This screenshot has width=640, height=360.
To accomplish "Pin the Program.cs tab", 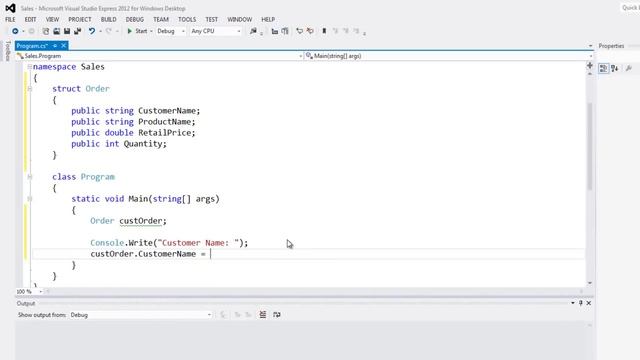I will (55, 46).
